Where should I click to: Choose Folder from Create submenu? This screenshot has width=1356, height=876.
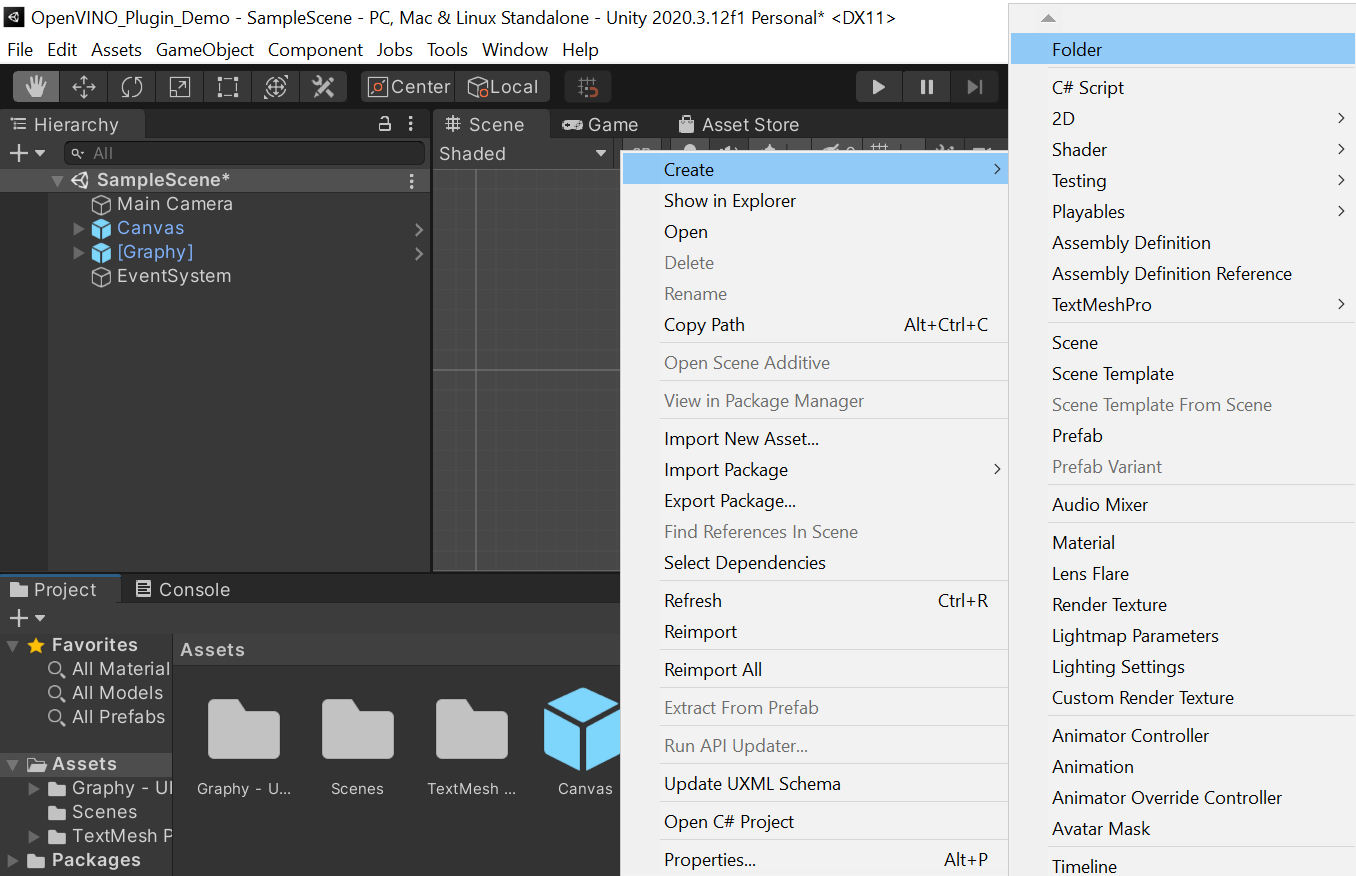pyautogui.click(x=1077, y=49)
